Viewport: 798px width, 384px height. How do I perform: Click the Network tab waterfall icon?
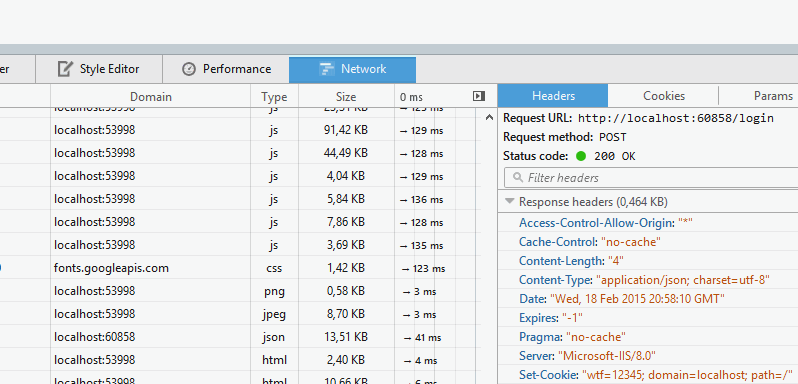326,69
